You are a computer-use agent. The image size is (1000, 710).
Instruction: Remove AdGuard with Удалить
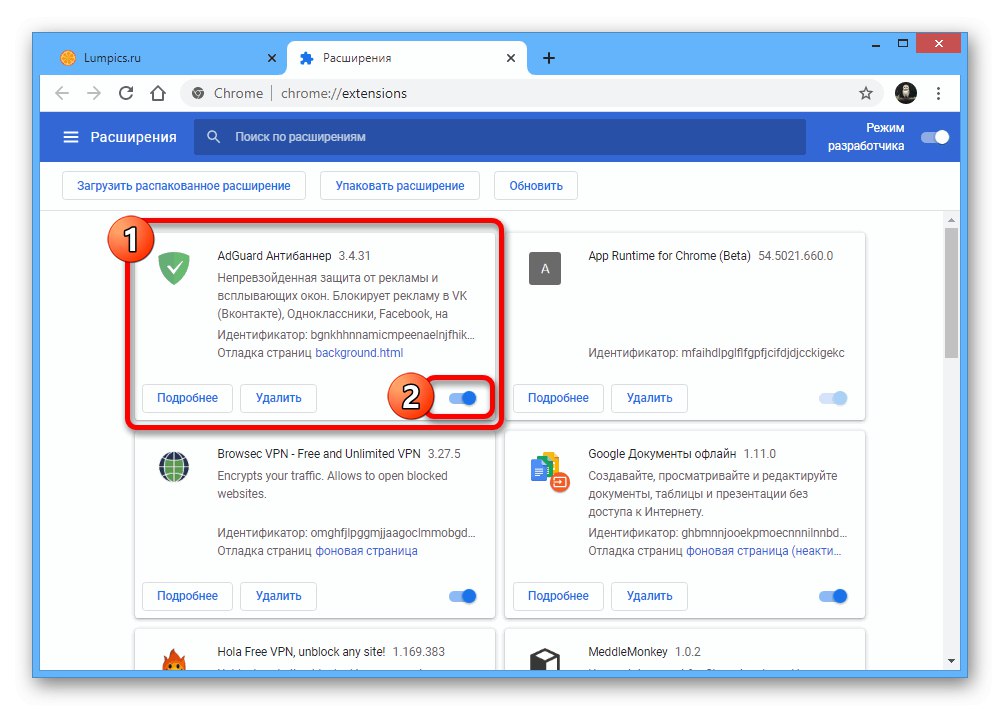pos(279,398)
